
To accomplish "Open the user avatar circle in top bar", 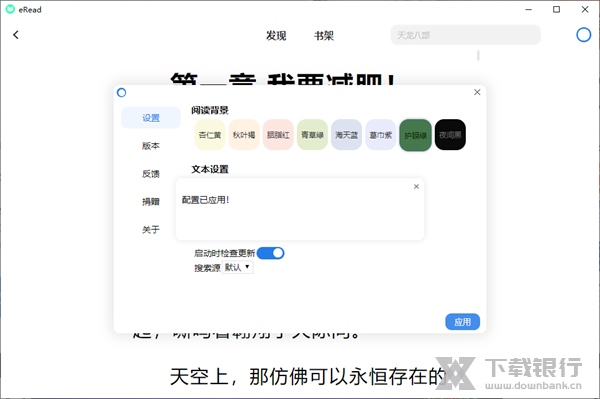I will click(x=583, y=35).
